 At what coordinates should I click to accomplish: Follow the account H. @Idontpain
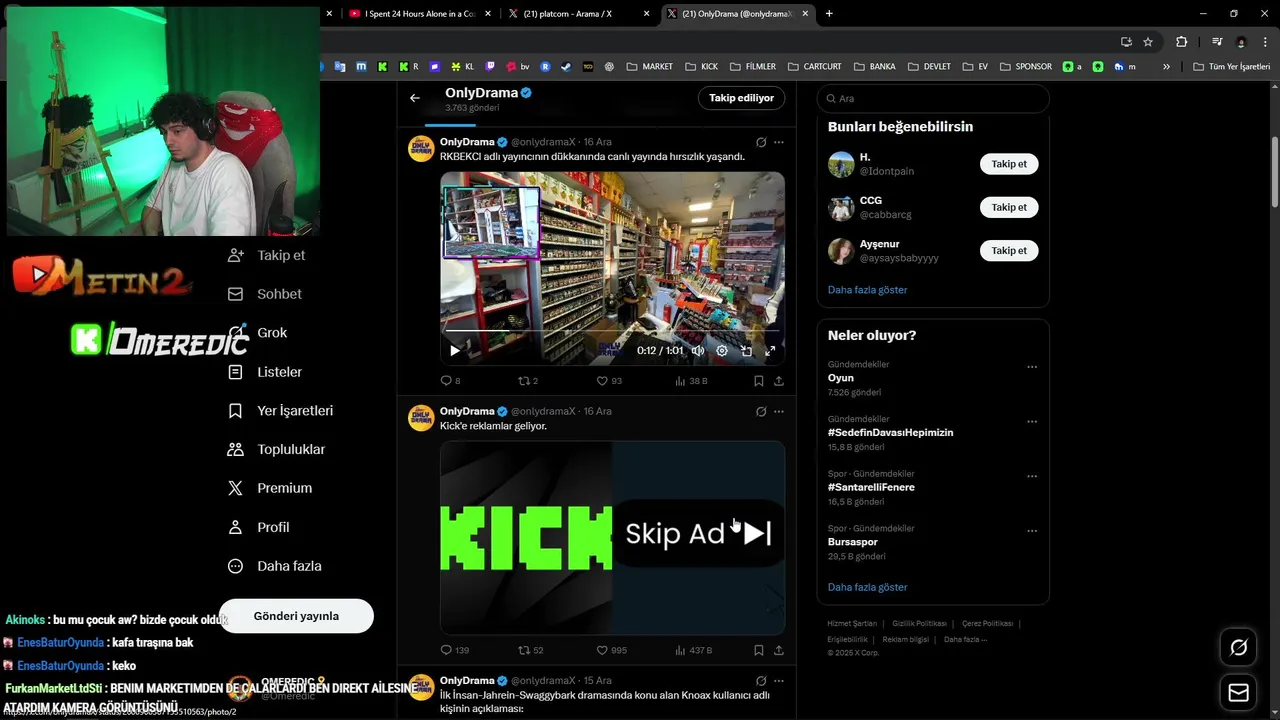[x=1009, y=164]
